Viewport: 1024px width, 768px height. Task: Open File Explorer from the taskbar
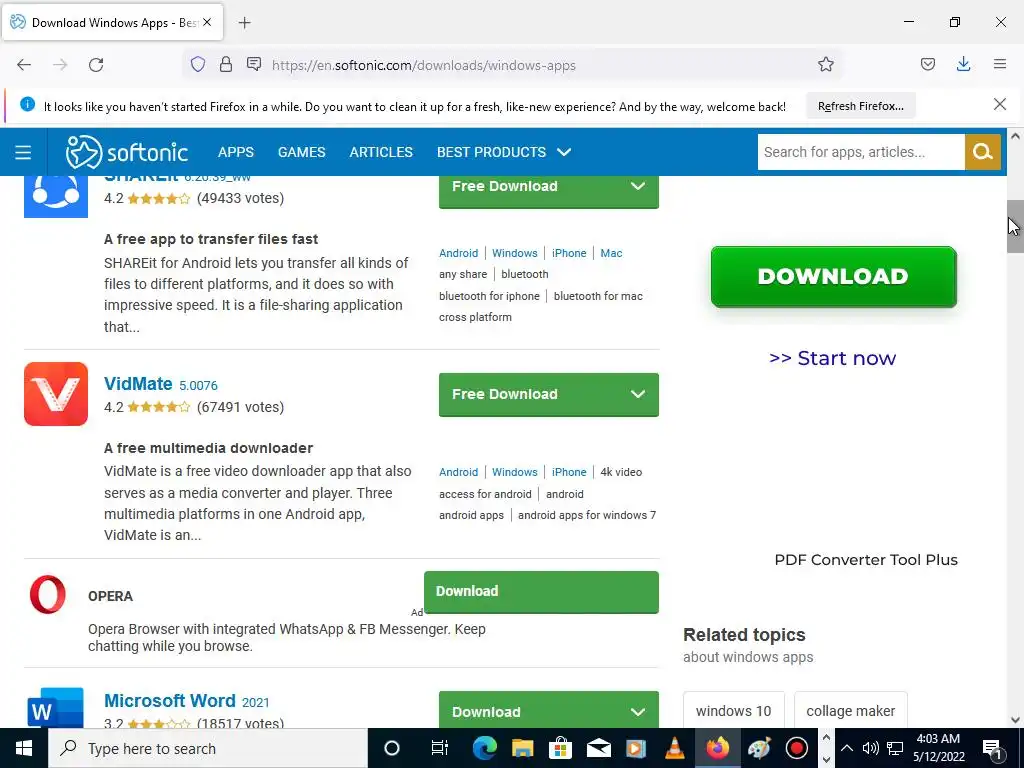click(x=522, y=748)
